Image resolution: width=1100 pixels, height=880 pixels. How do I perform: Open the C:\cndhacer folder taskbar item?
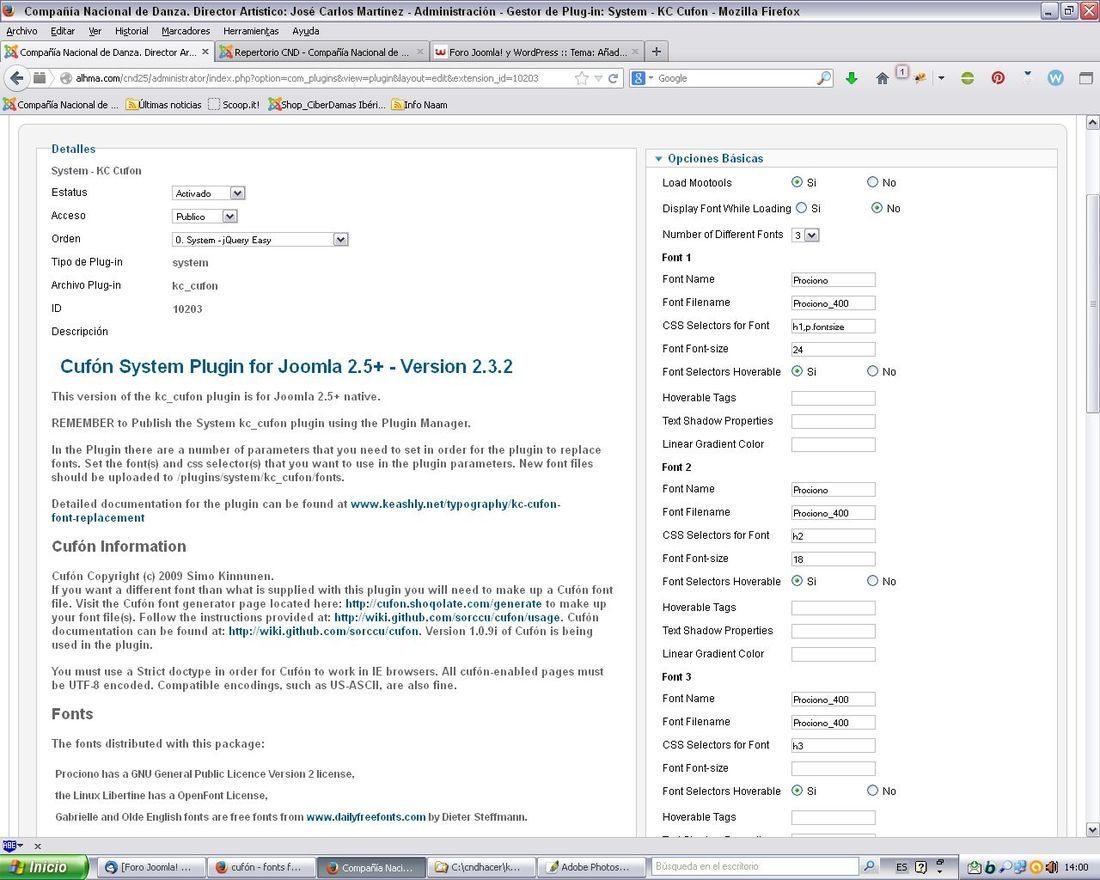[x=483, y=867]
